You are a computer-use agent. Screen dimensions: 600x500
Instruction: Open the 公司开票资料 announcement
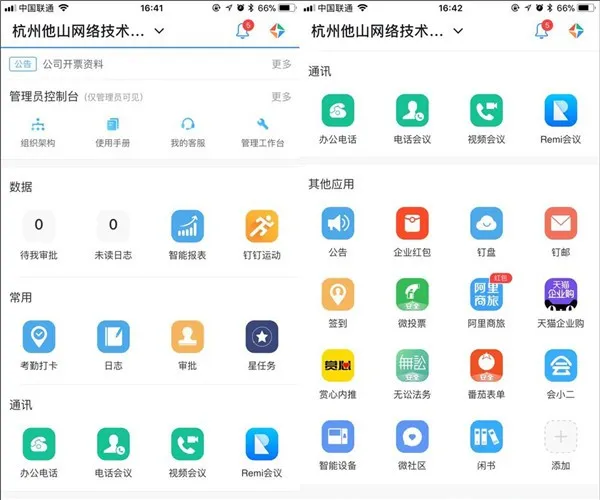click(x=73, y=64)
